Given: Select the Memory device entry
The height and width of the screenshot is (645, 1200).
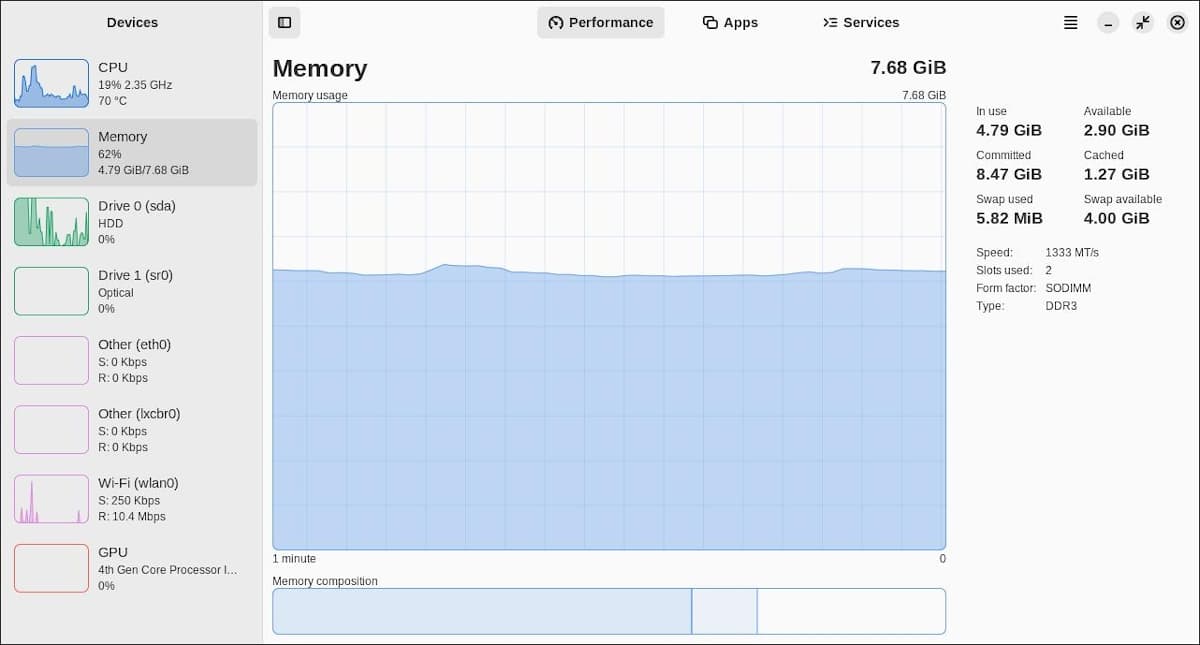Looking at the screenshot, I should 132,152.
